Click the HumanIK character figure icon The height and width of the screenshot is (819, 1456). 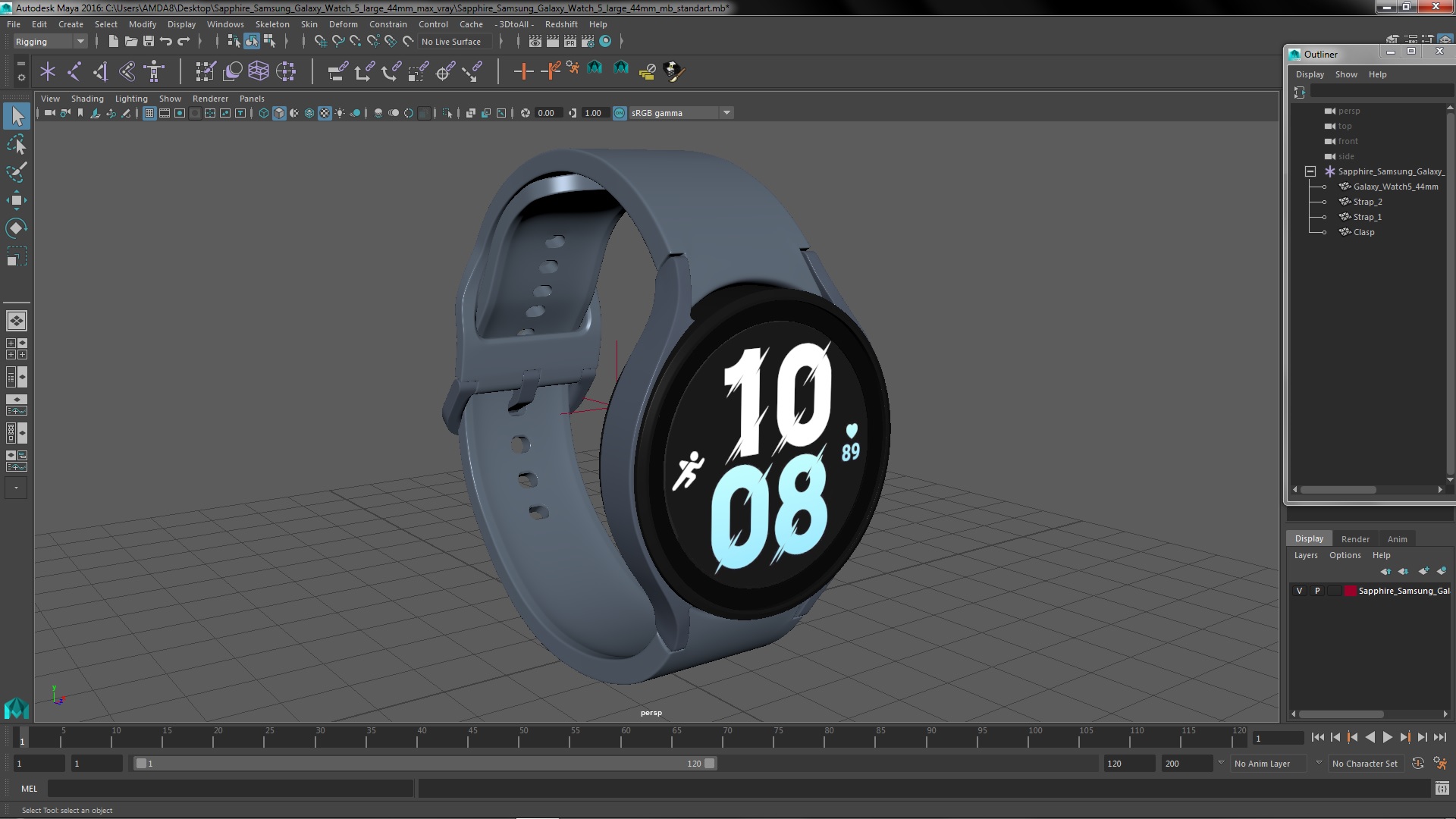[x=154, y=72]
